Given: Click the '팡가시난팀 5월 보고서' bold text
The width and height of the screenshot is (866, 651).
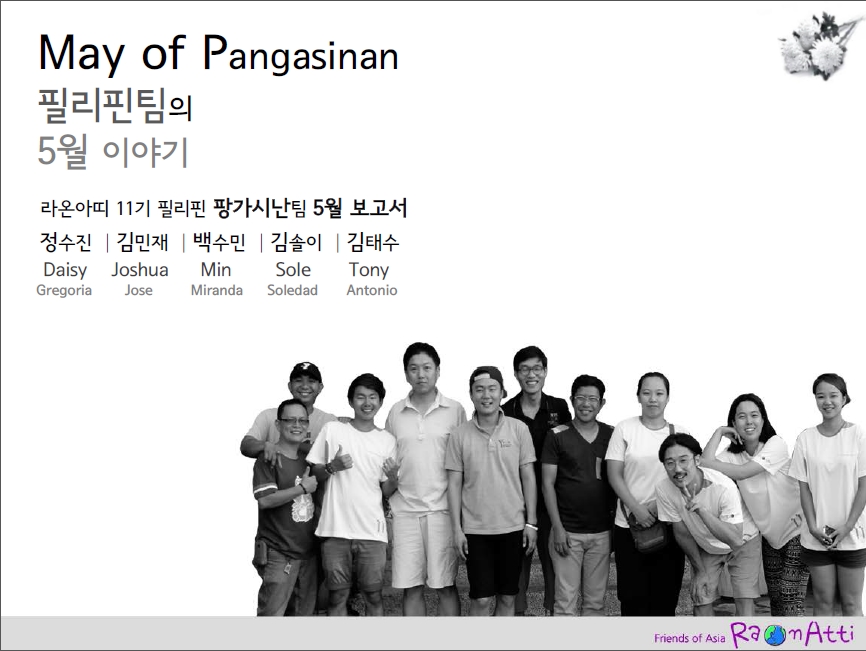Looking at the screenshot, I should pos(310,208).
